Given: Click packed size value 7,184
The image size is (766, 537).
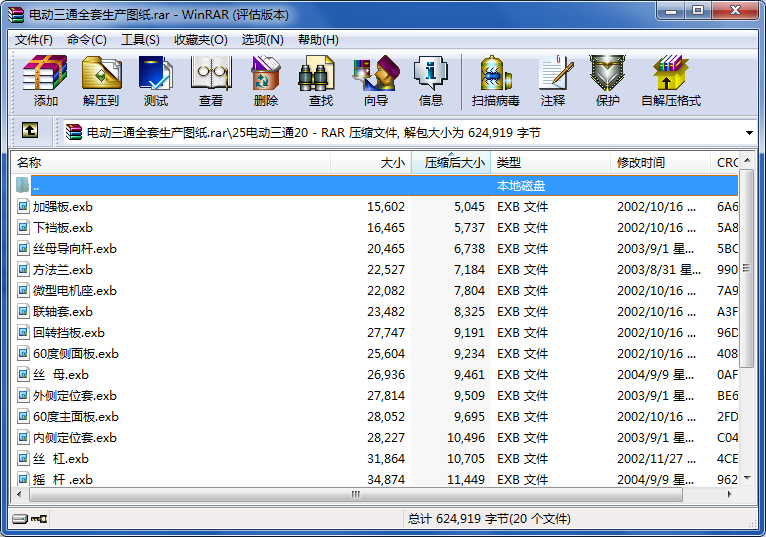Looking at the screenshot, I should (x=469, y=270).
